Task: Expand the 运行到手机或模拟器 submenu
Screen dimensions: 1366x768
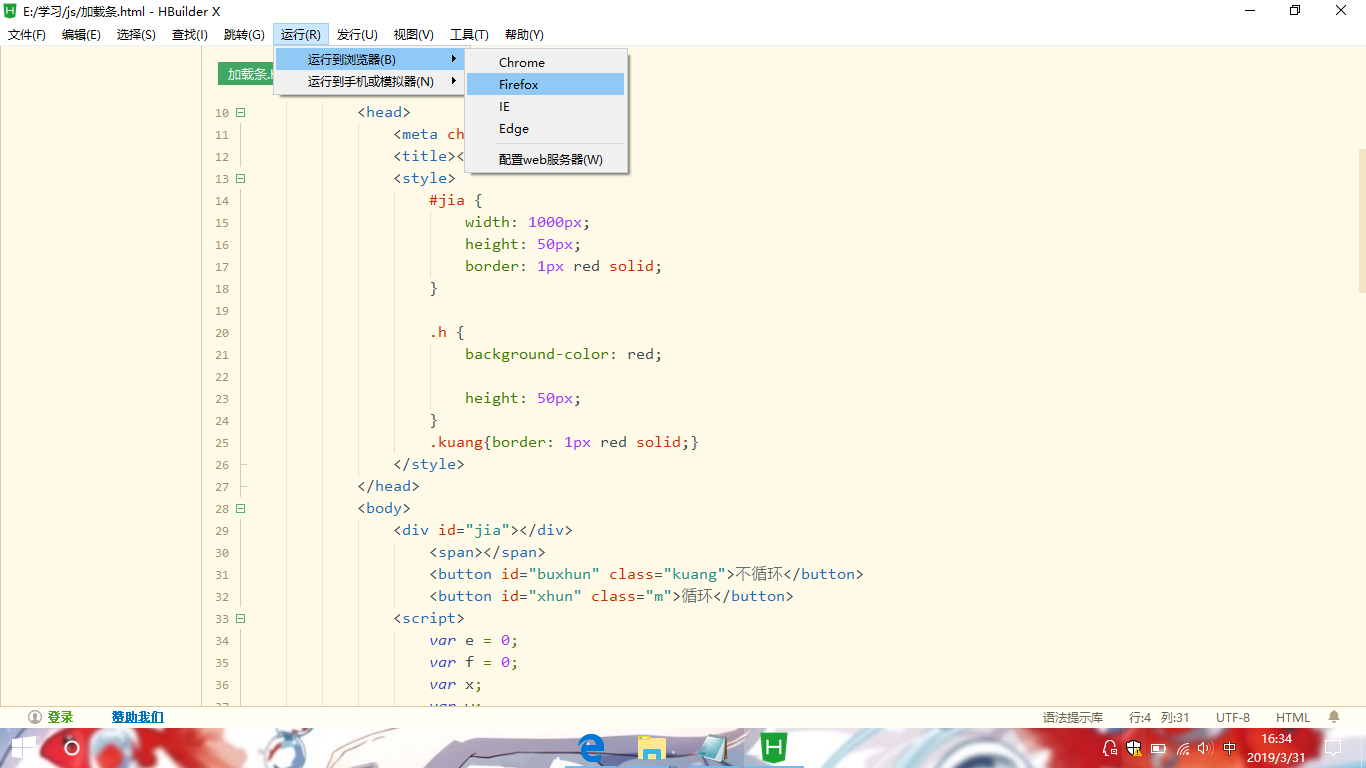Action: pyautogui.click(x=370, y=82)
